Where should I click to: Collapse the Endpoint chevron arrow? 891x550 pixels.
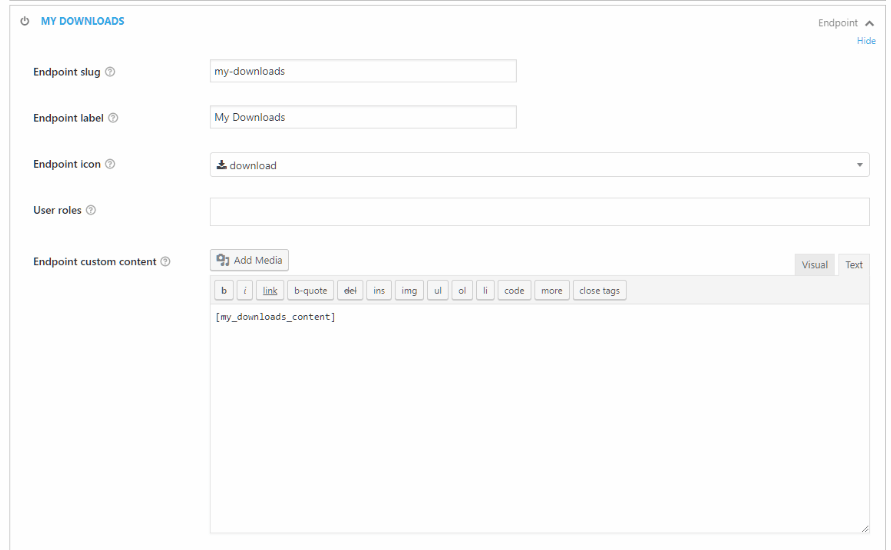pyautogui.click(x=869, y=23)
